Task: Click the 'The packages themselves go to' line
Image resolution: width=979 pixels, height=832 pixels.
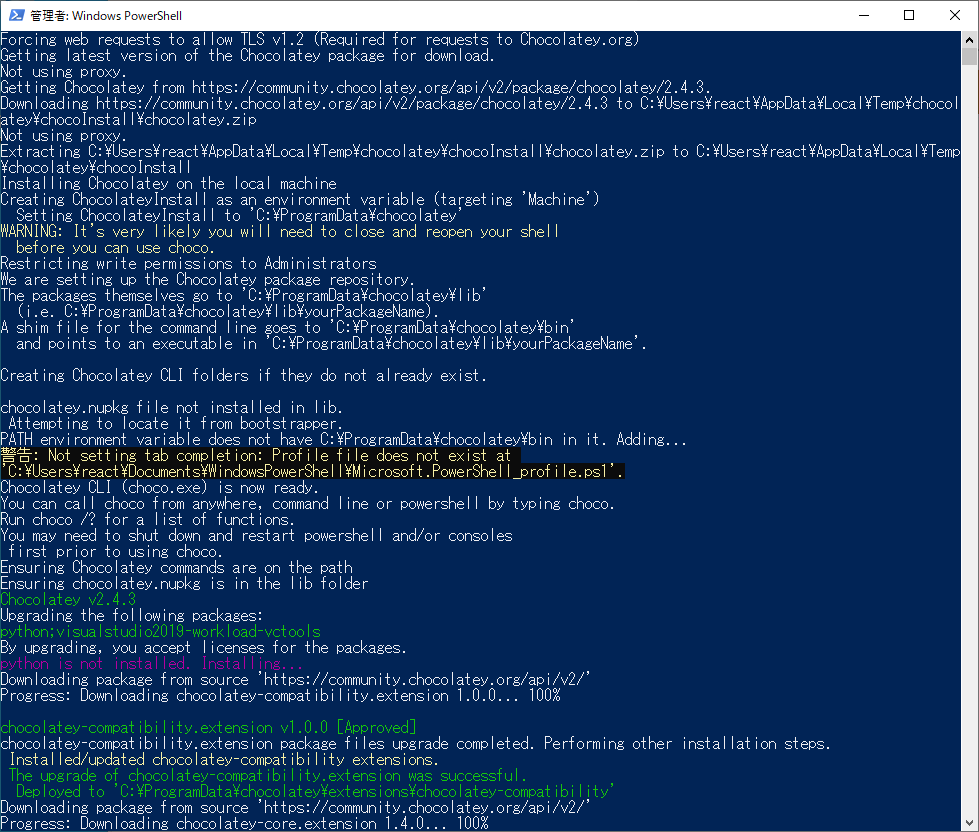Action: pyautogui.click(x=244, y=295)
